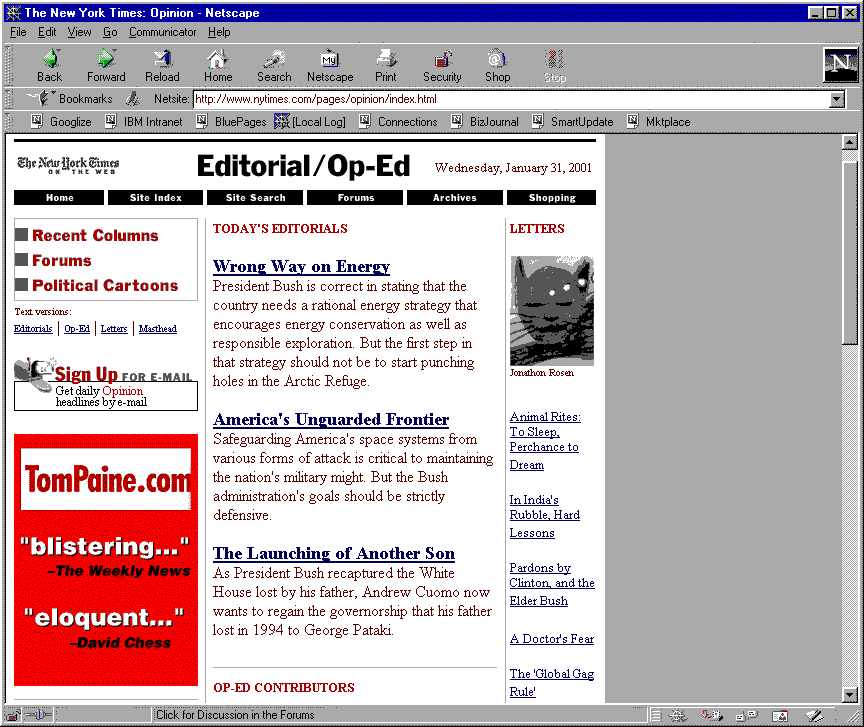Viewport: 864px width, 727px height.
Task: Open the Political Cartoons link
Action: 105,286
